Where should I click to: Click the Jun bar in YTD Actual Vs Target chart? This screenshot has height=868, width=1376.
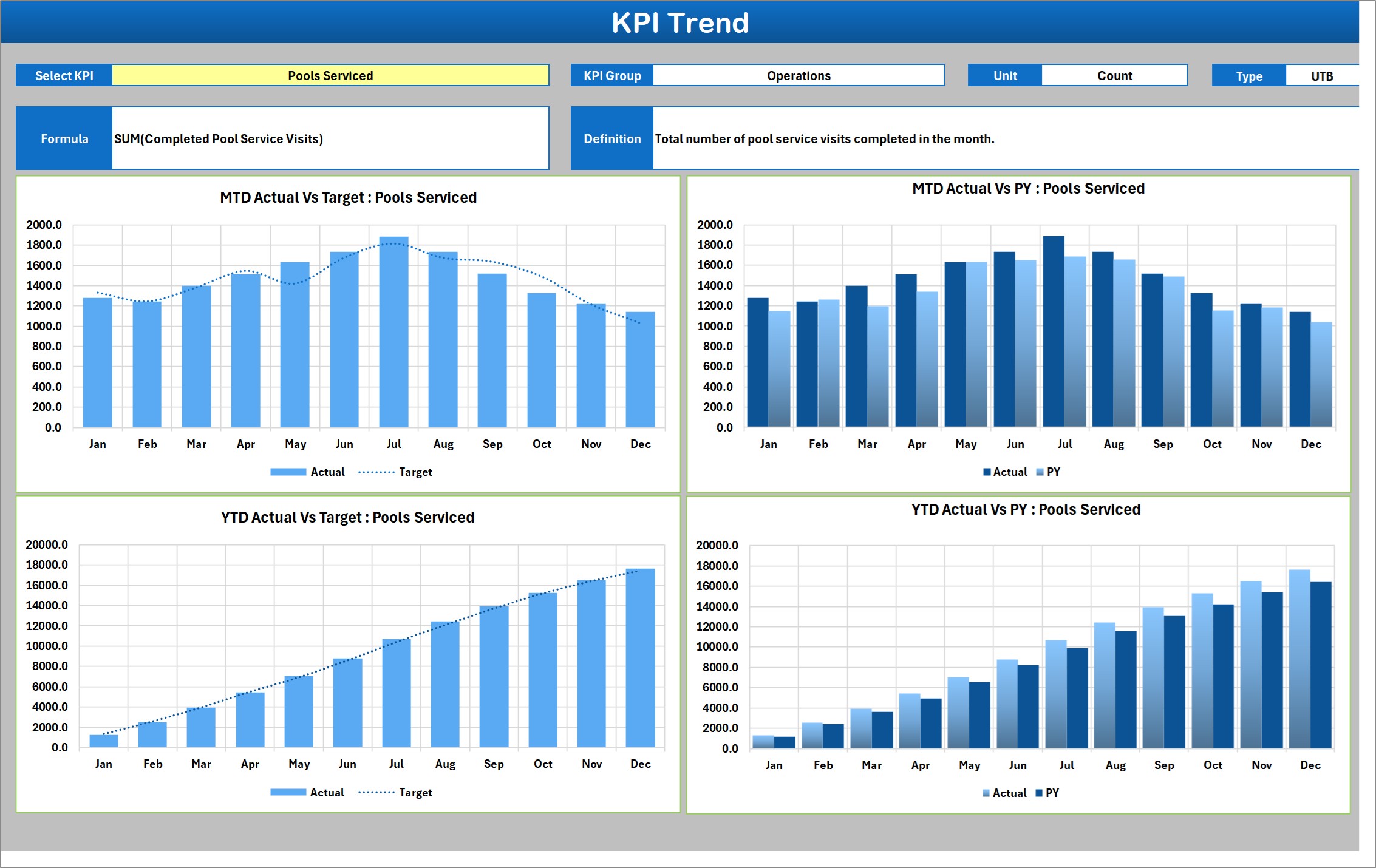(347, 703)
